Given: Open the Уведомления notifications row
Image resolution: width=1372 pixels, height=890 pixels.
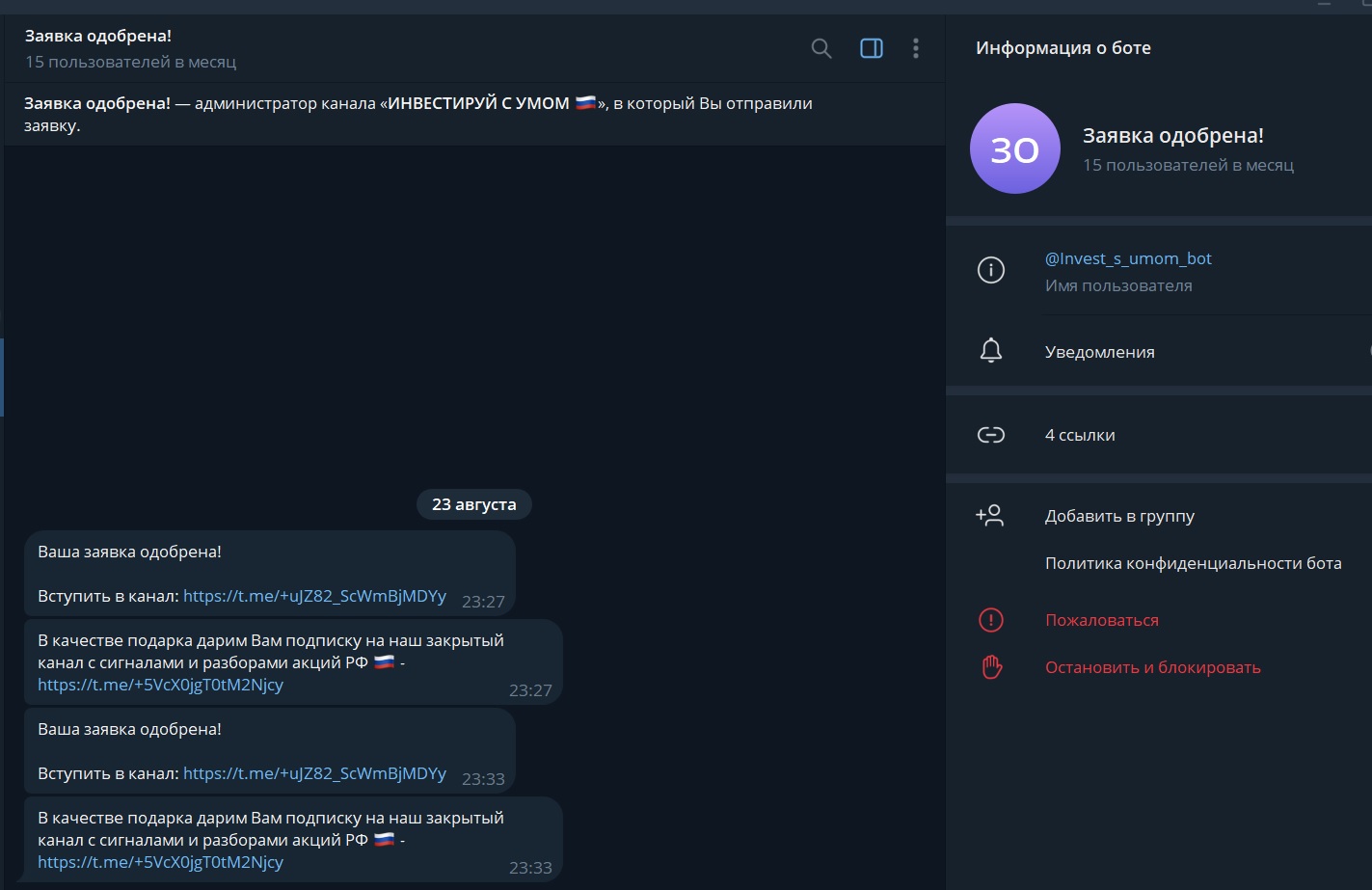Looking at the screenshot, I should pyautogui.click(x=1159, y=352).
